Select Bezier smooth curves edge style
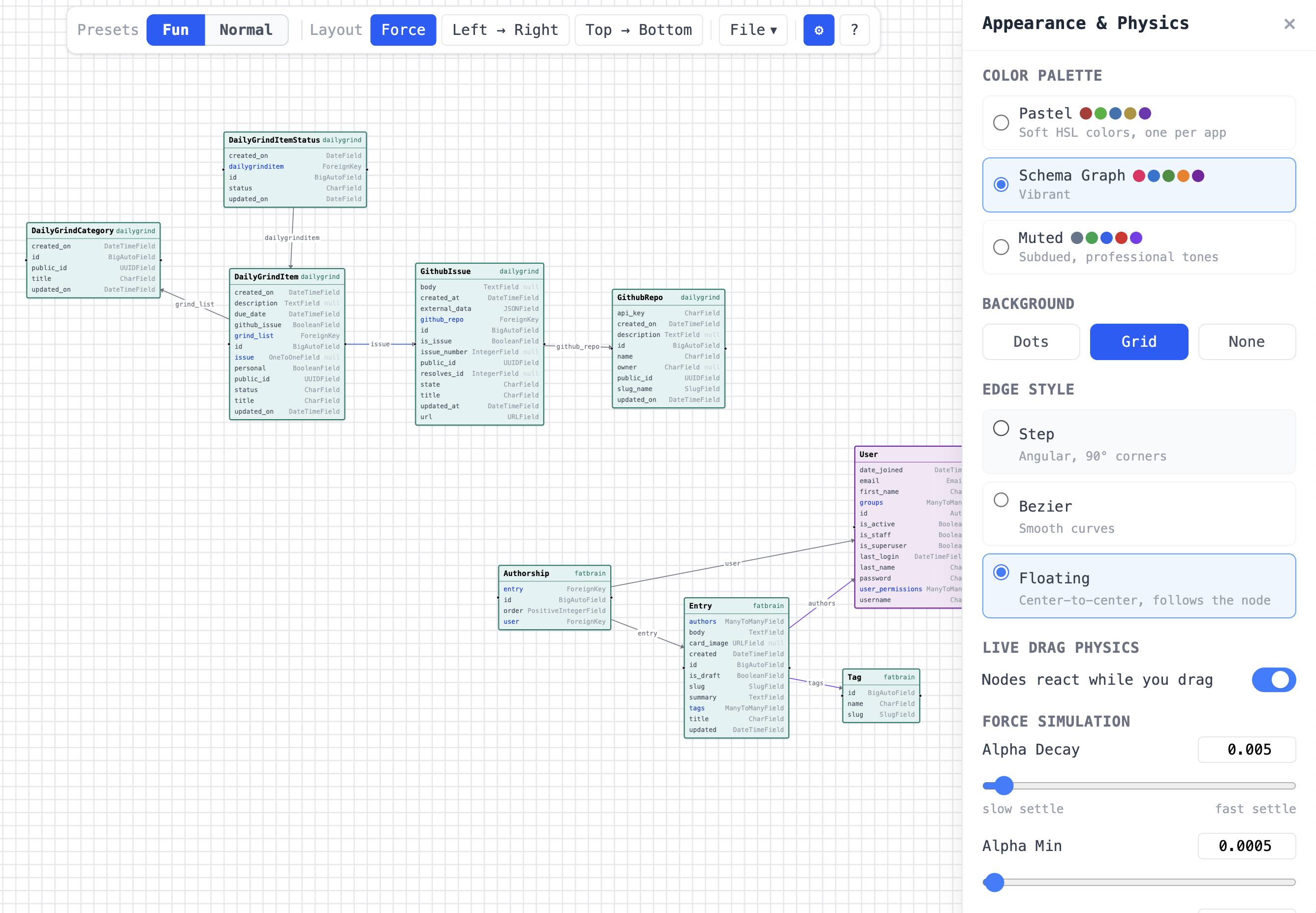1316x913 pixels. coord(1001,500)
